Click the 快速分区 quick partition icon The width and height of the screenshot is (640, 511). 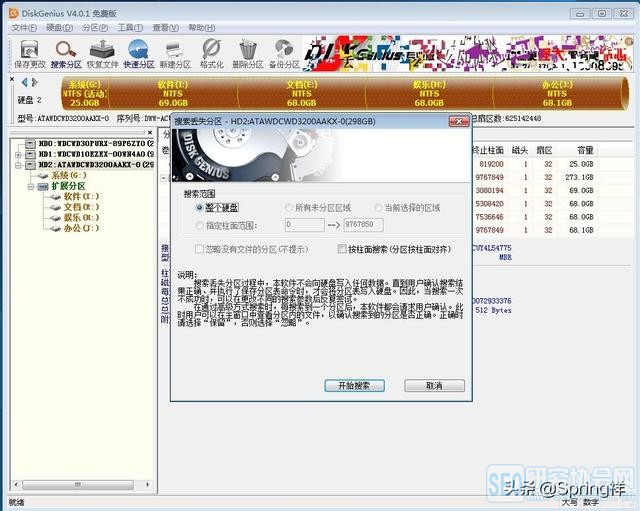[139, 53]
